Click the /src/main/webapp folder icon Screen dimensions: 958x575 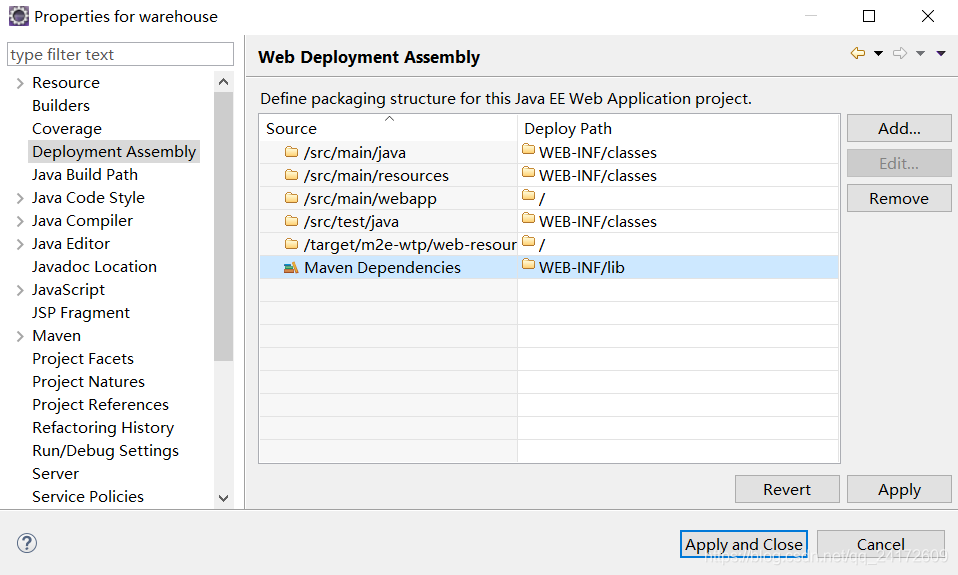click(x=291, y=198)
